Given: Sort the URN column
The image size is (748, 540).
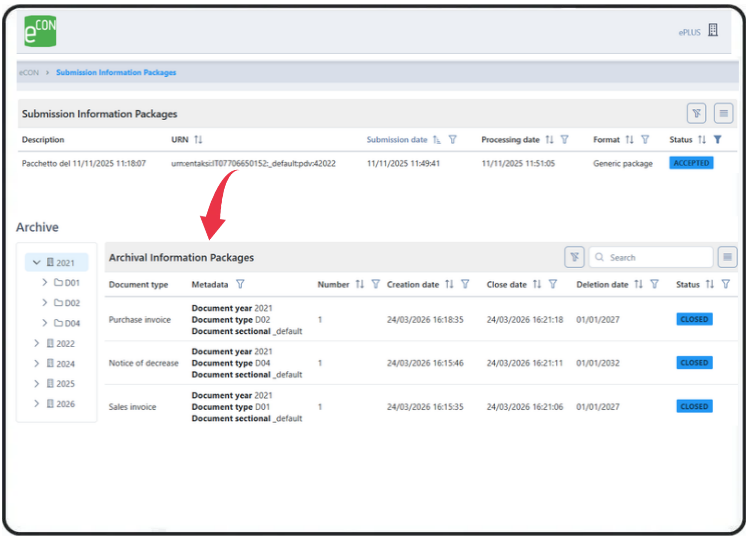Looking at the screenshot, I should click(x=198, y=140).
